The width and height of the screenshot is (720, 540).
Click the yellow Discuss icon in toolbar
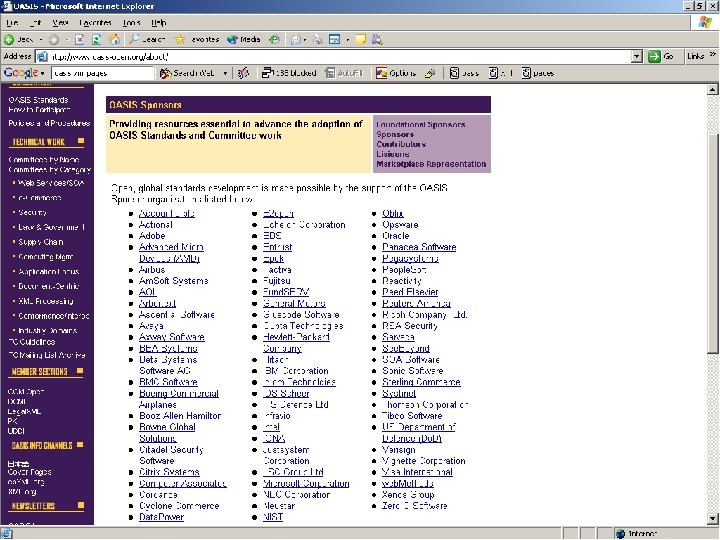(361, 39)
